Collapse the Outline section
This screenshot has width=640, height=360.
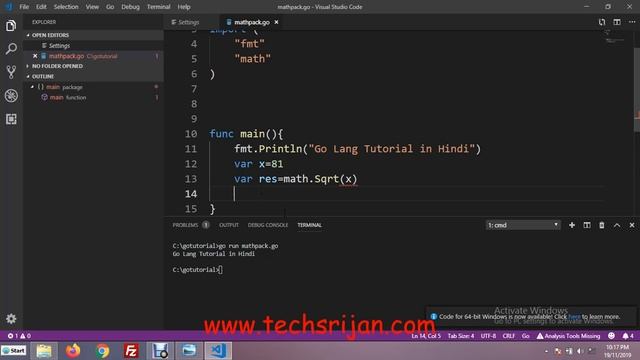click(93, 76)
